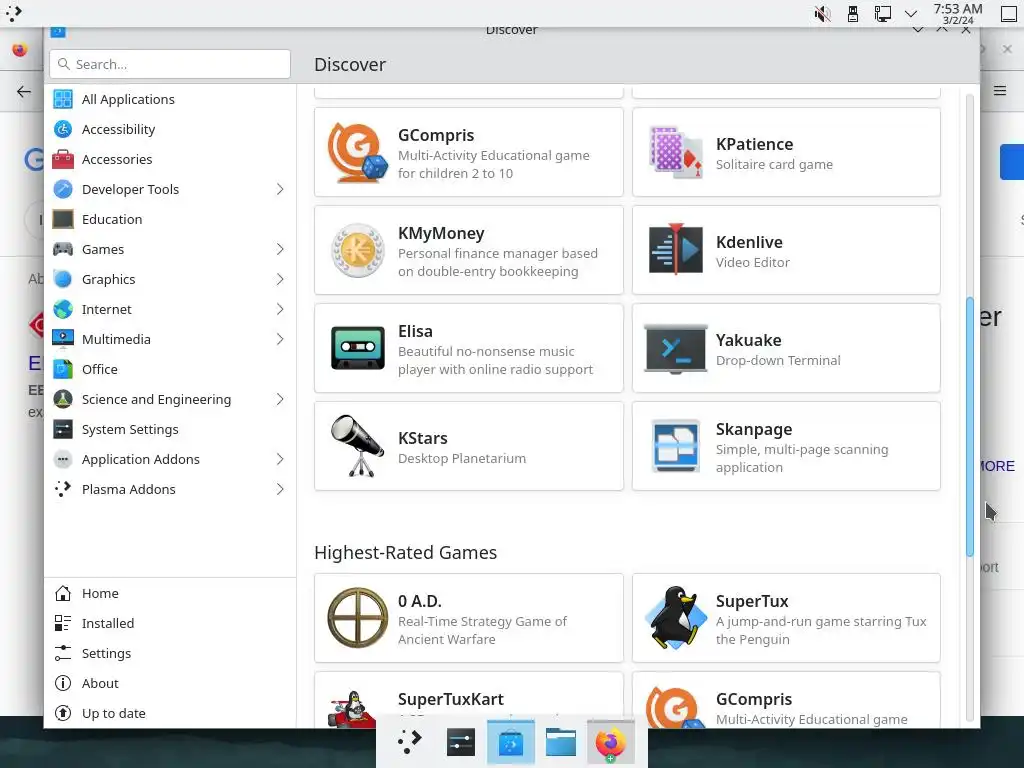Click the network tray icon
Viewport: 1024px width, 768px height.
click(882, 14)
